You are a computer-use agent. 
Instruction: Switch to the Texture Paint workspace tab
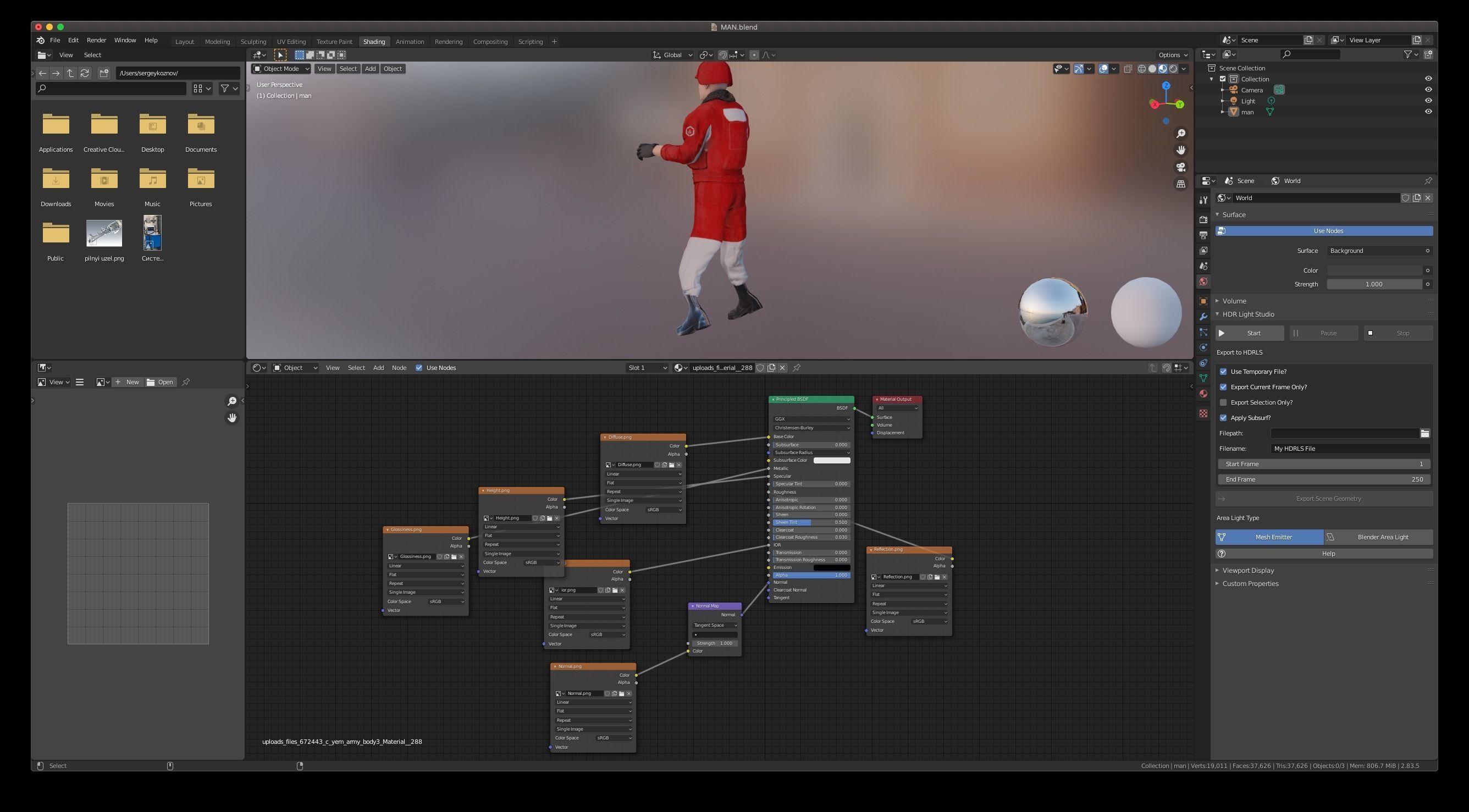click(x=334, y=42)
